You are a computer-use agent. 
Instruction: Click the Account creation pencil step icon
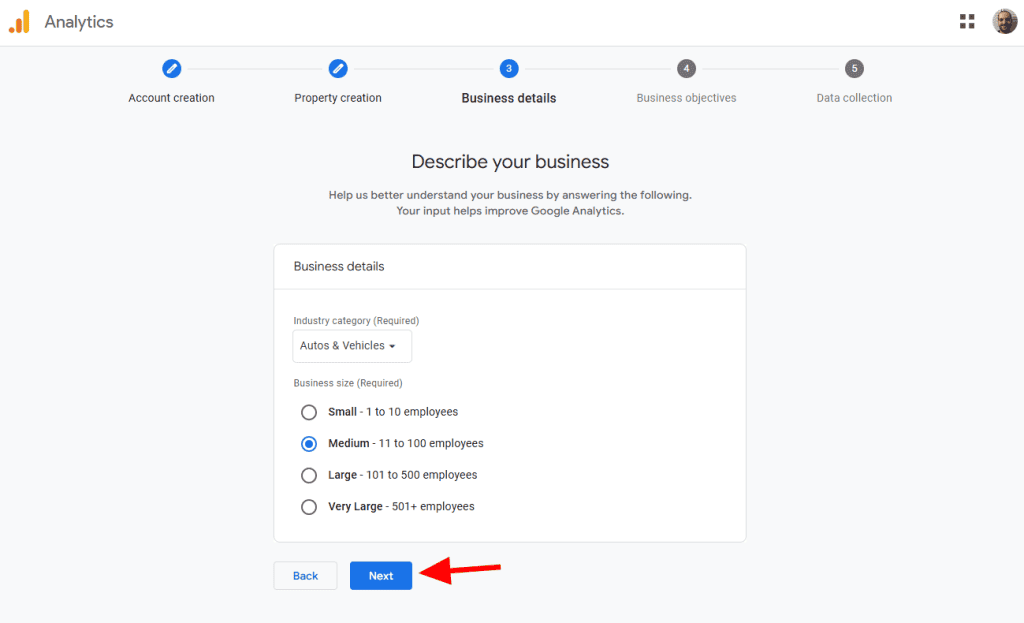pos(172,68)
